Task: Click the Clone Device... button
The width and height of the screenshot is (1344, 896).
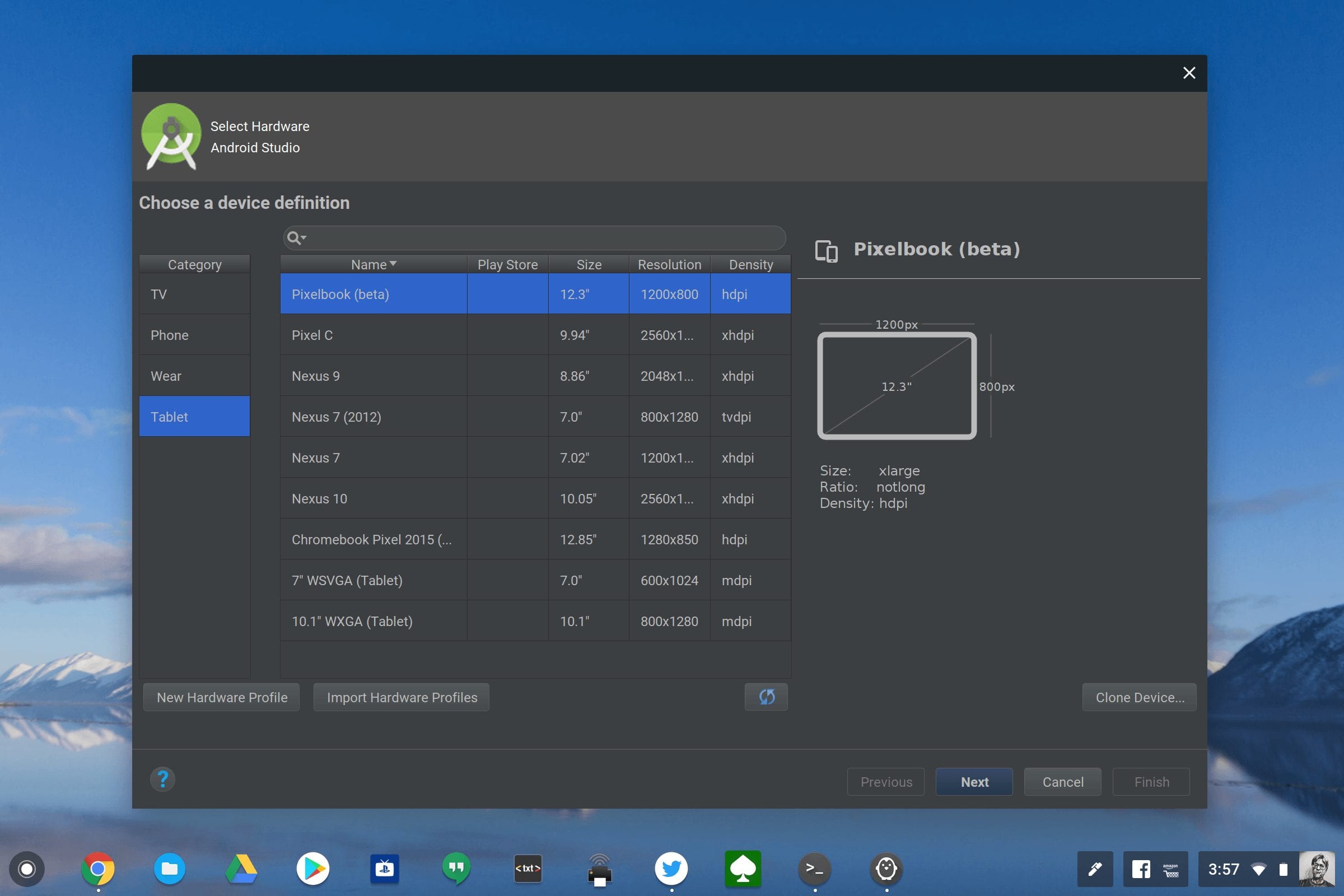Action: pos(1140,697)
